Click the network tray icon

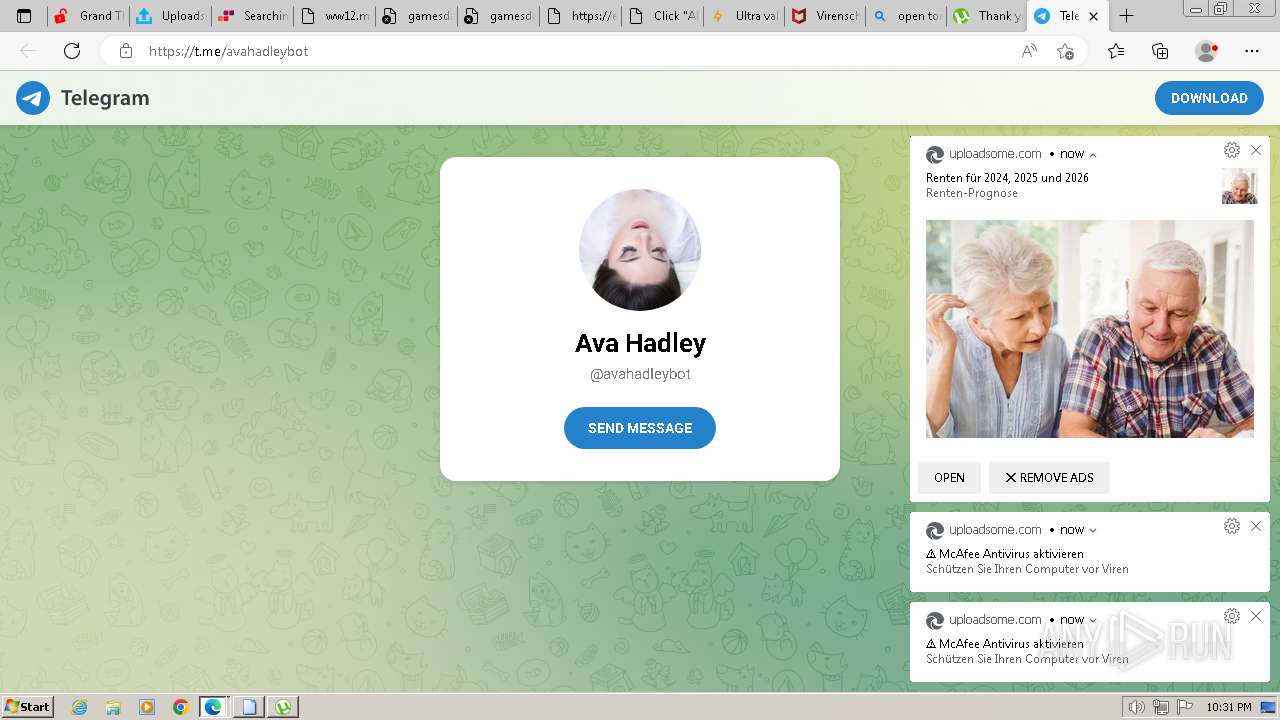pyautogui.click(x=1161, y=707)
